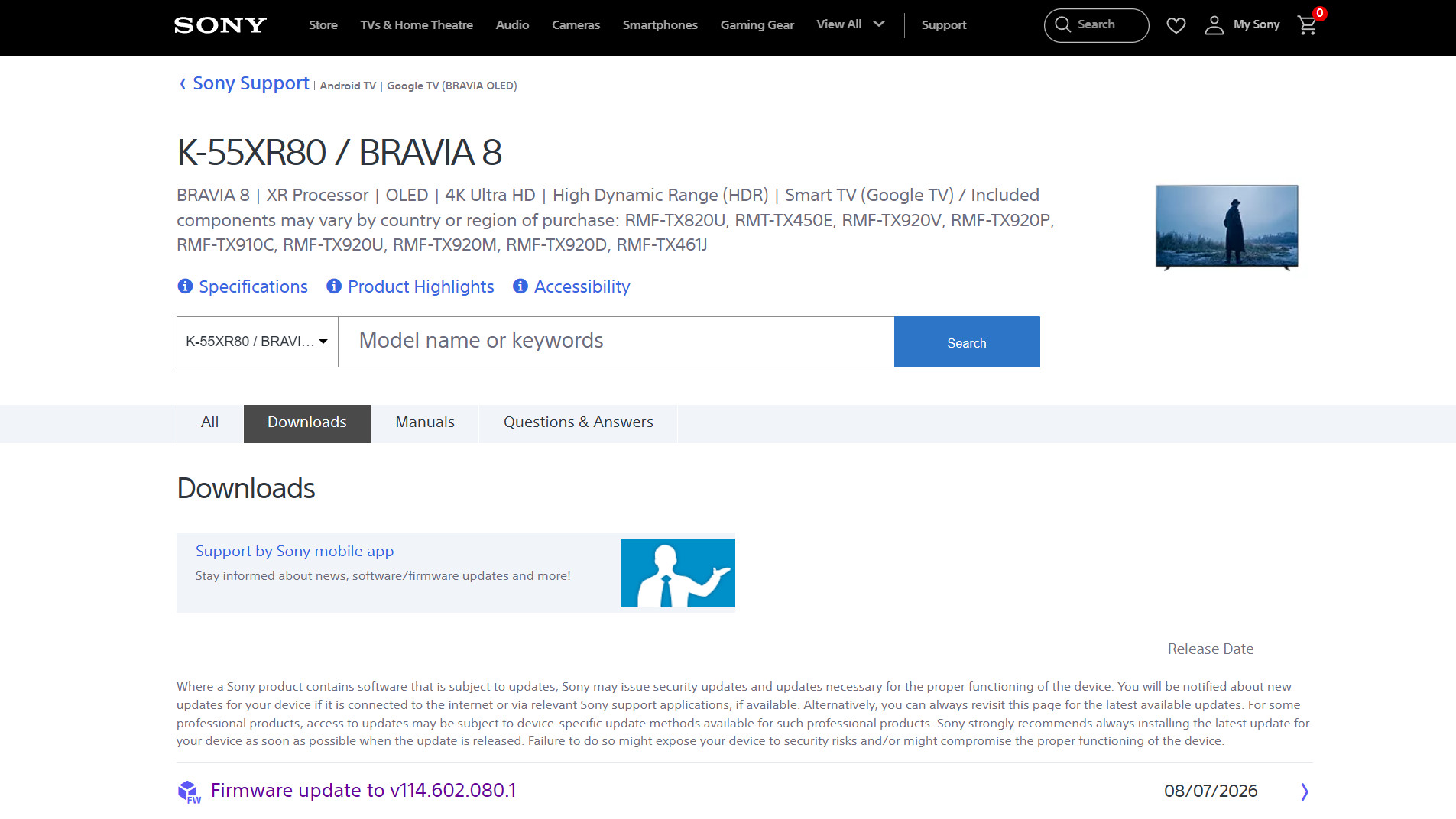This screenshot has width=1456, height=819.
Task: Click the magnifier icon in header search
Action: pyautogui.click(x=1062, y=24)
